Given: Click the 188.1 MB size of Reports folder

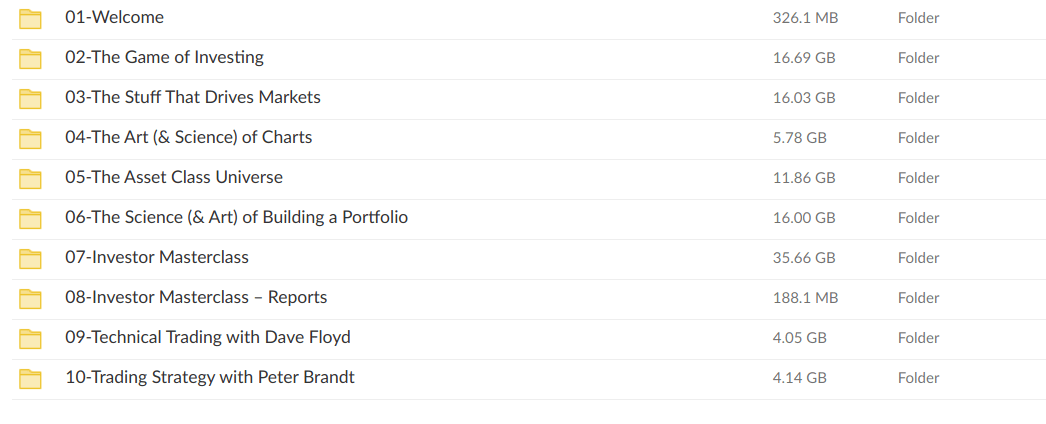Looking at the screenshot, I should tap(805, 298).
